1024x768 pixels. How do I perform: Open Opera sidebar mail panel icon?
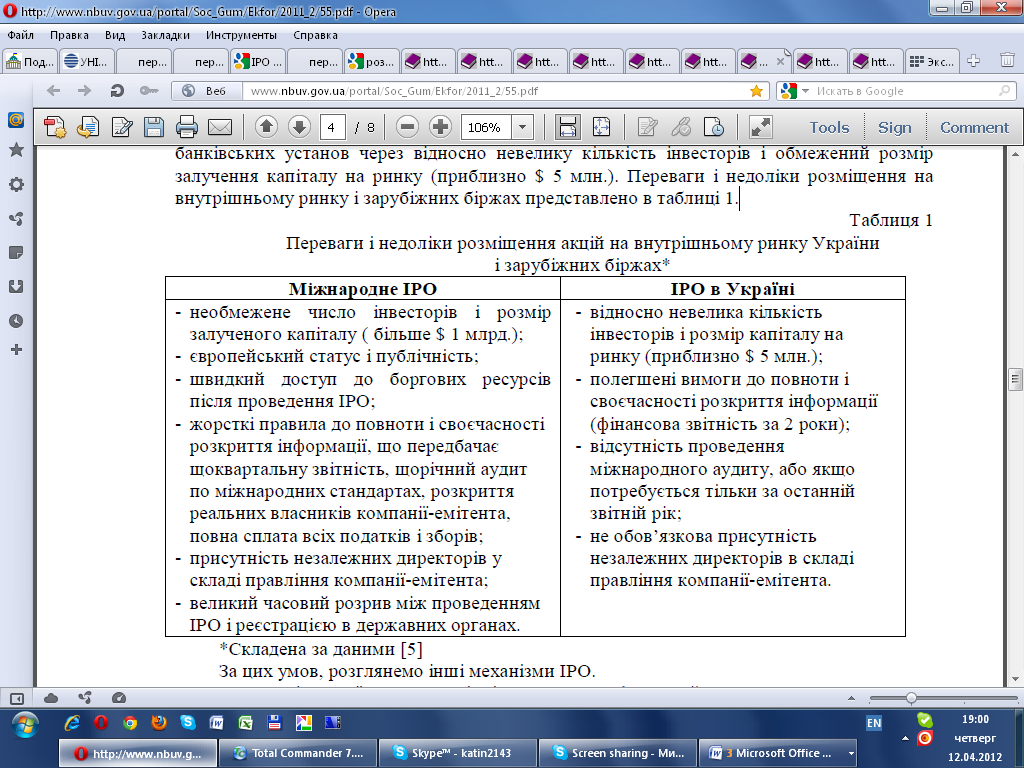[16, 120]
